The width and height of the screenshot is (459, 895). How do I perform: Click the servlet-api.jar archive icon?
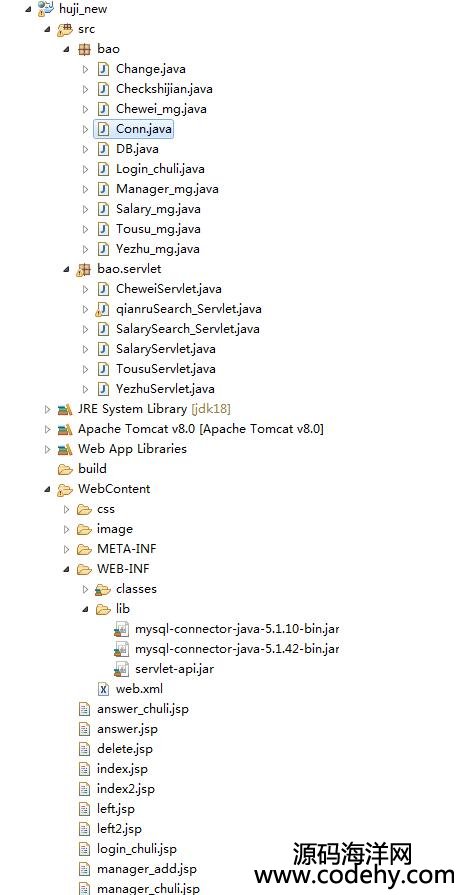(x=122, y=669)
